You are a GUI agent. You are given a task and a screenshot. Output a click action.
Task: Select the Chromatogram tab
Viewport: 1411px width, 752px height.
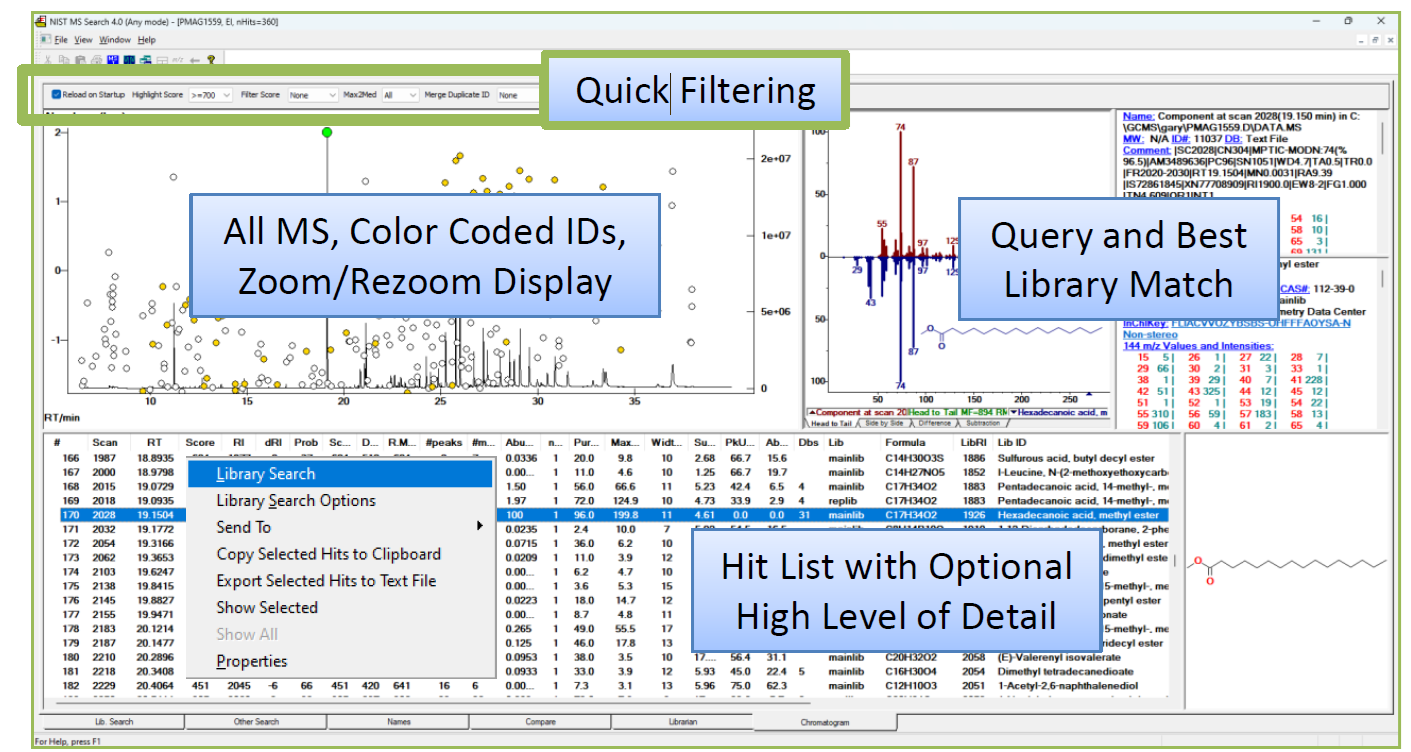click(825, 720)
